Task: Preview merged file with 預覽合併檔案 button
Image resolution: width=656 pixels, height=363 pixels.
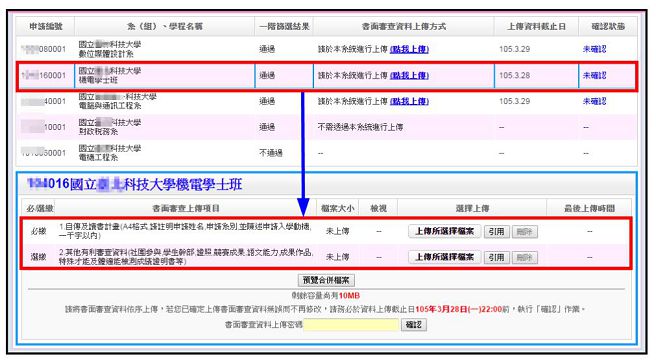Action: coord(326,280)
